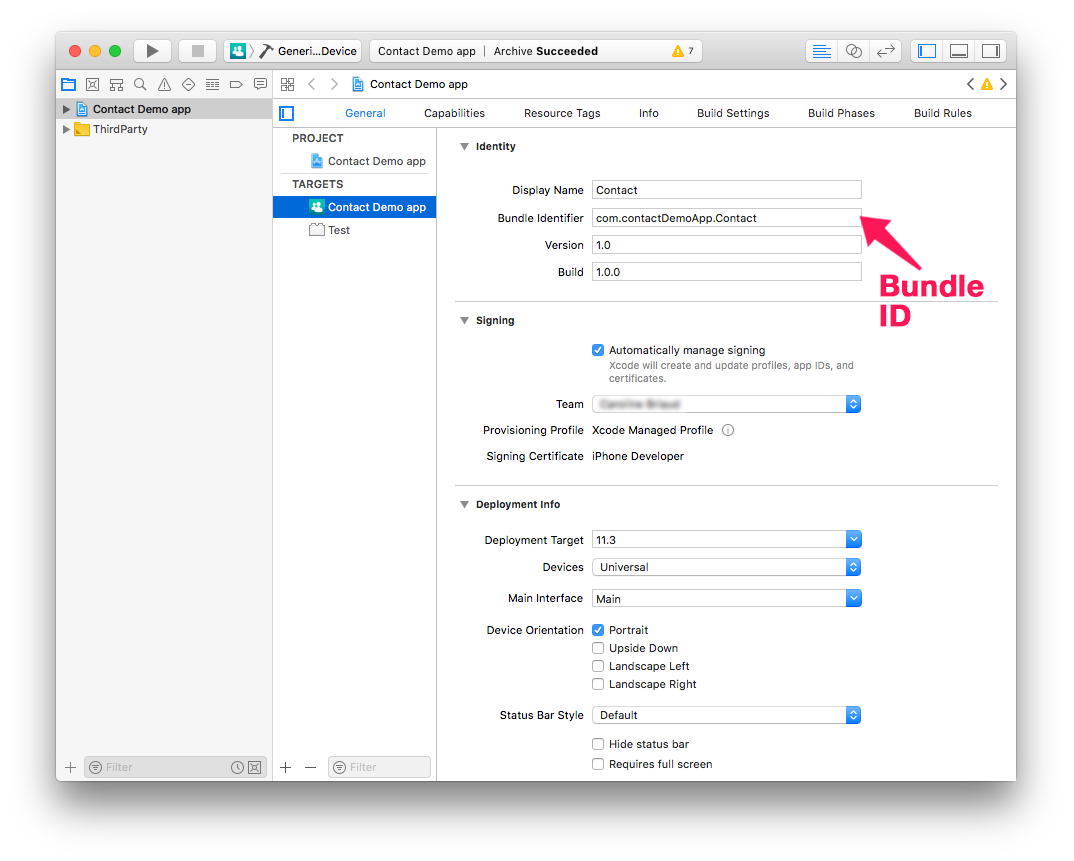This screenshot has width=1074, height=861.
Task: Show the Report navigator
Action: (260, 84)
